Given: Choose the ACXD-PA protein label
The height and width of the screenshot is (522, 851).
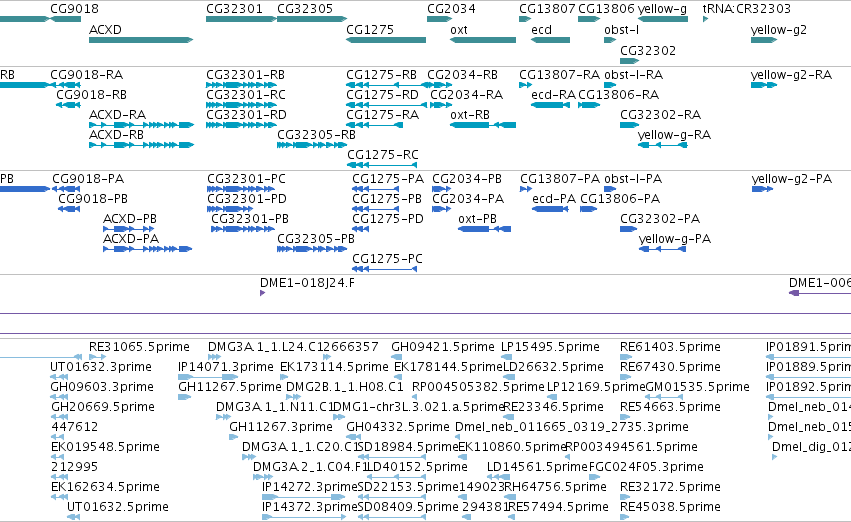Looking at the screenshot, I should coord(131,239).
